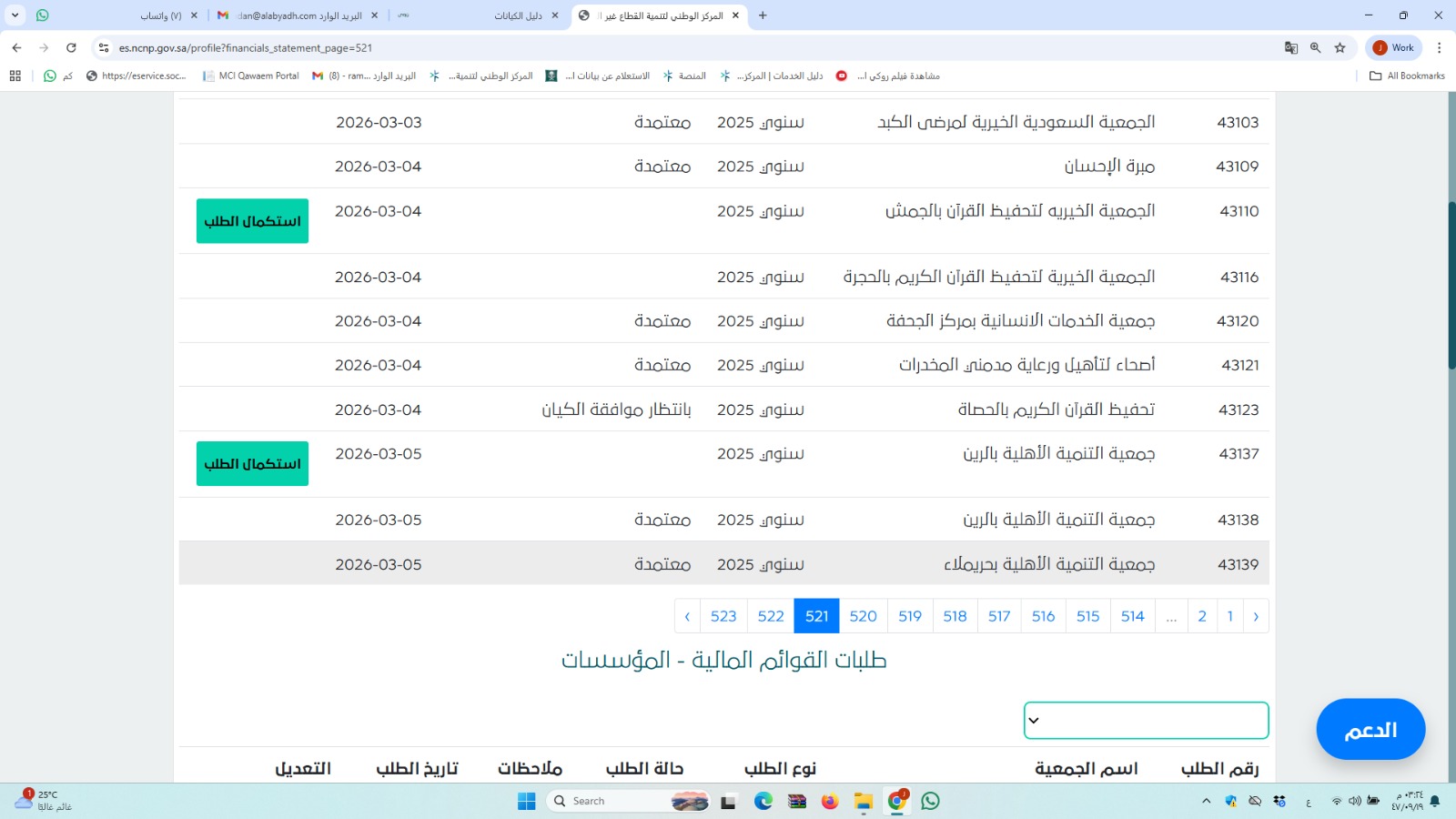Go to pagination page 522
The width and height of the screenshot is (1456, 819).
coord(771,616)
